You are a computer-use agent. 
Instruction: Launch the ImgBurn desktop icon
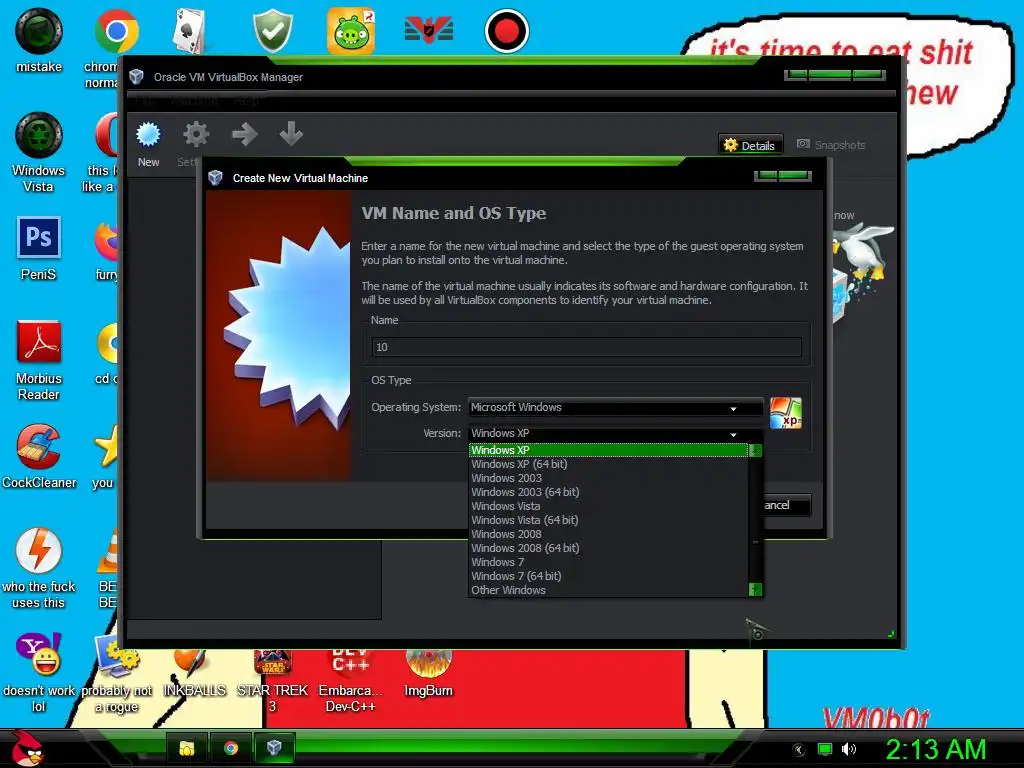coord(428,663)
